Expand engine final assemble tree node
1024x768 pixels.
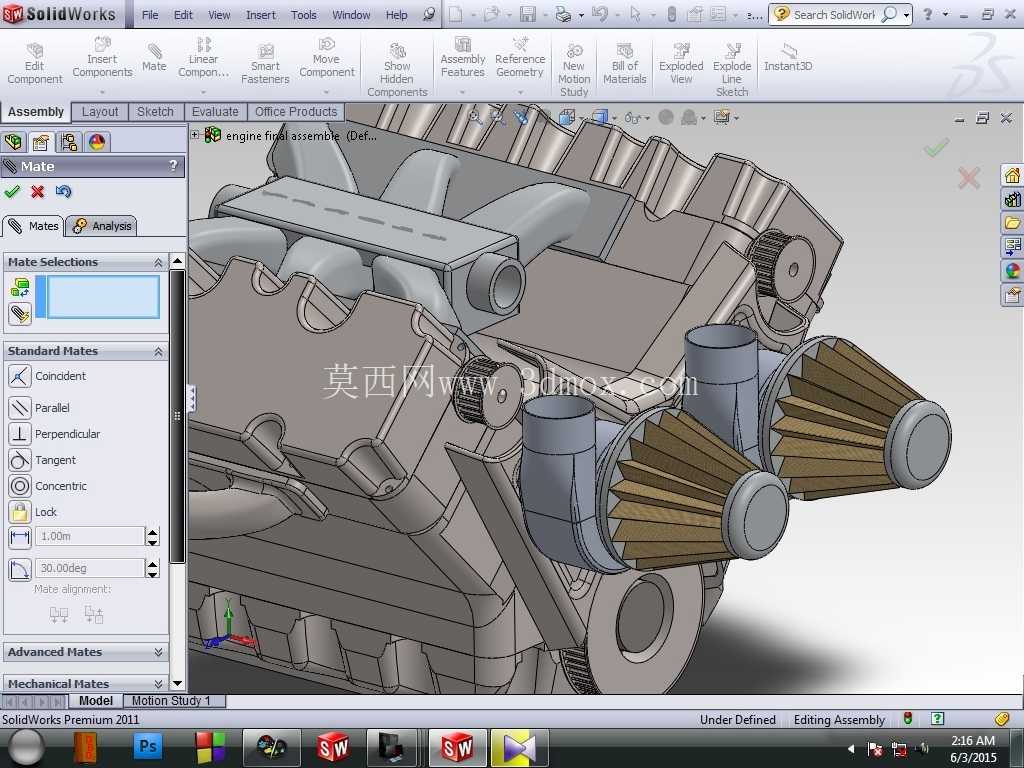(x=195, y=135)
